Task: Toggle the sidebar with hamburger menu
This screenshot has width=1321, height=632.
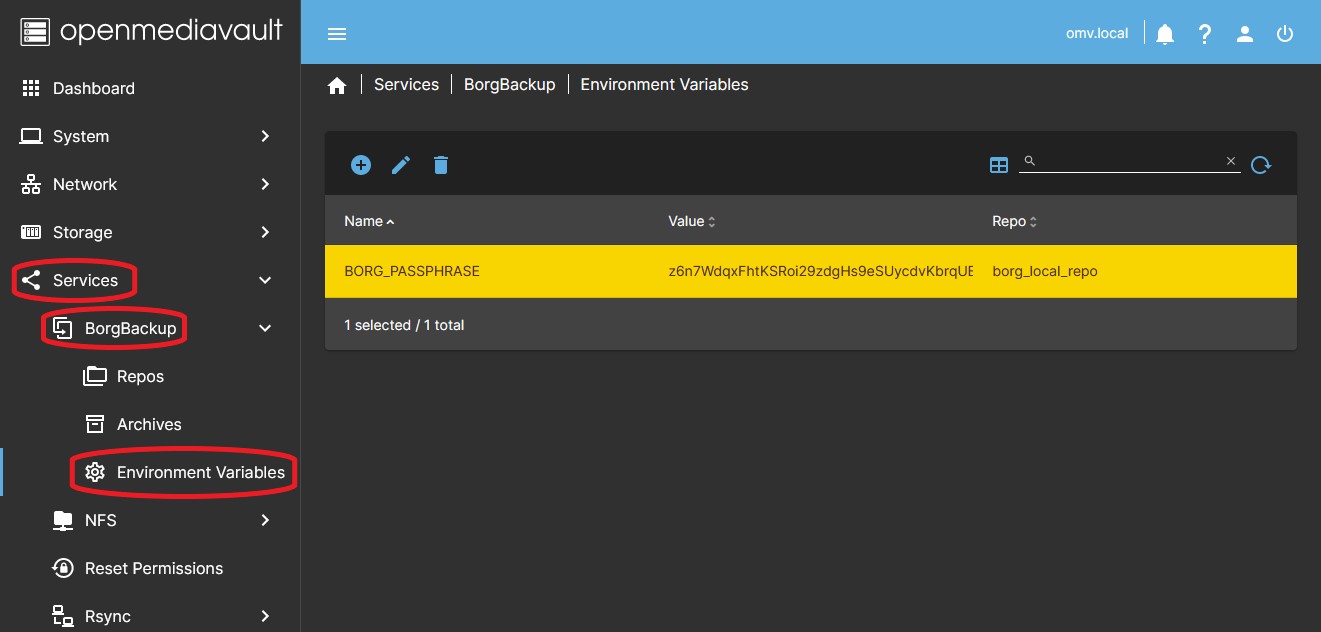Action: click(x=337, y=34)
